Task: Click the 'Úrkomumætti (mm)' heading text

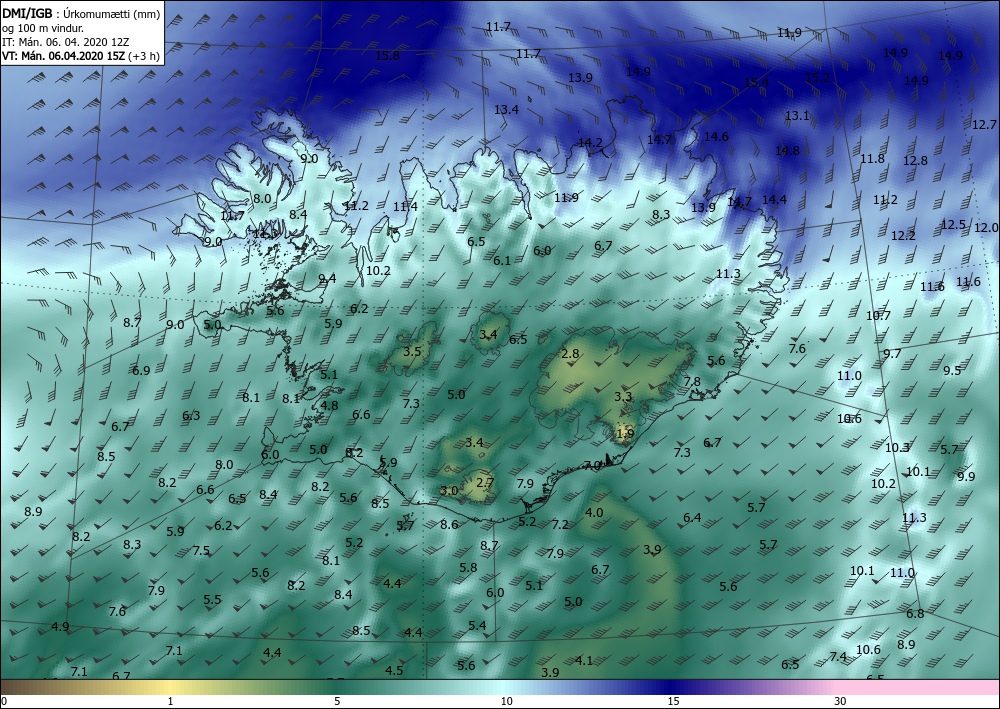Action: point(112,13)
